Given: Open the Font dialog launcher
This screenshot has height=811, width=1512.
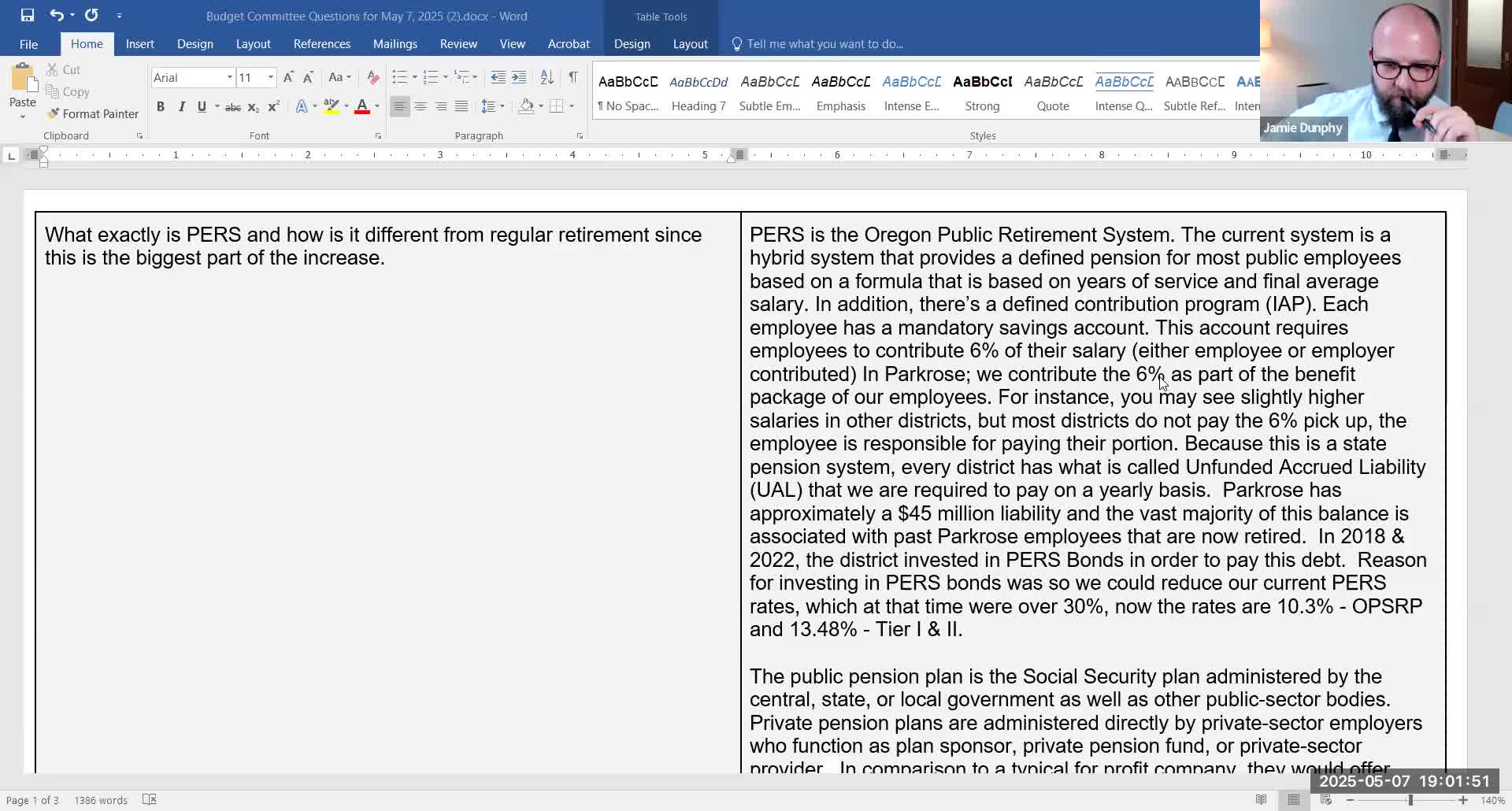Looking at the screenshot, I should (x=378, y=136).
